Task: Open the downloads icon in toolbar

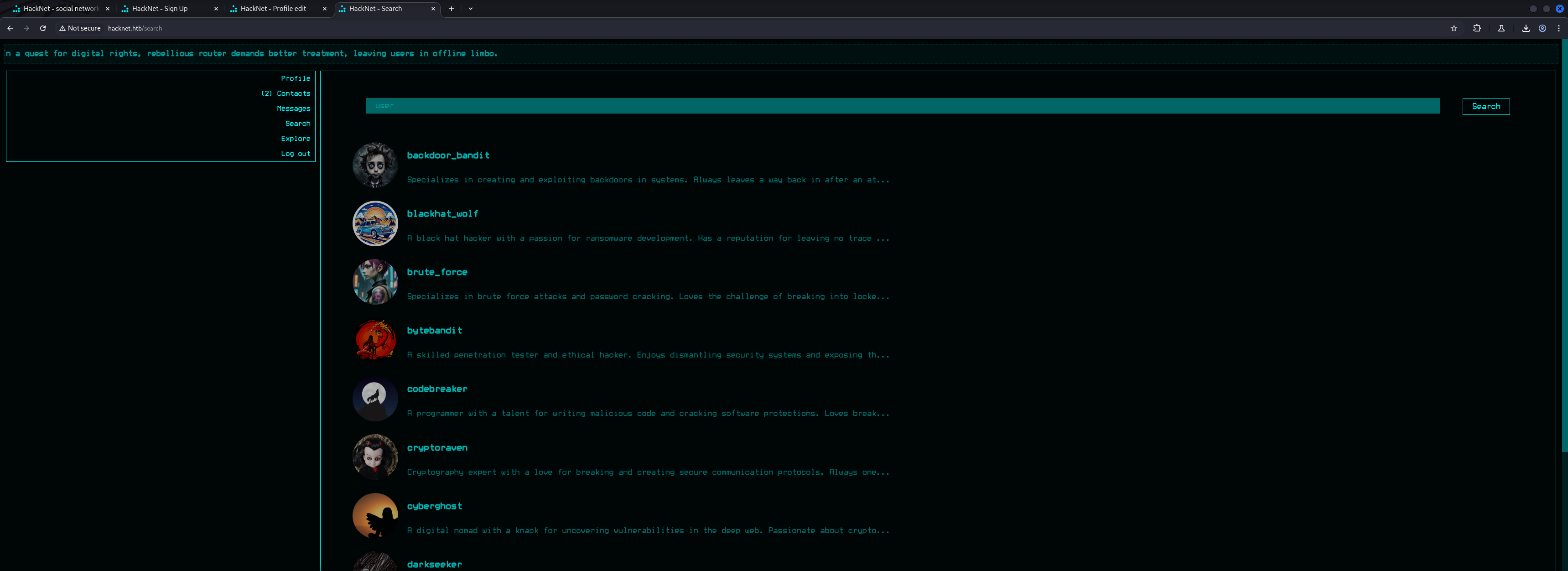Action: pyautogui.click(x=1526, y=28)
